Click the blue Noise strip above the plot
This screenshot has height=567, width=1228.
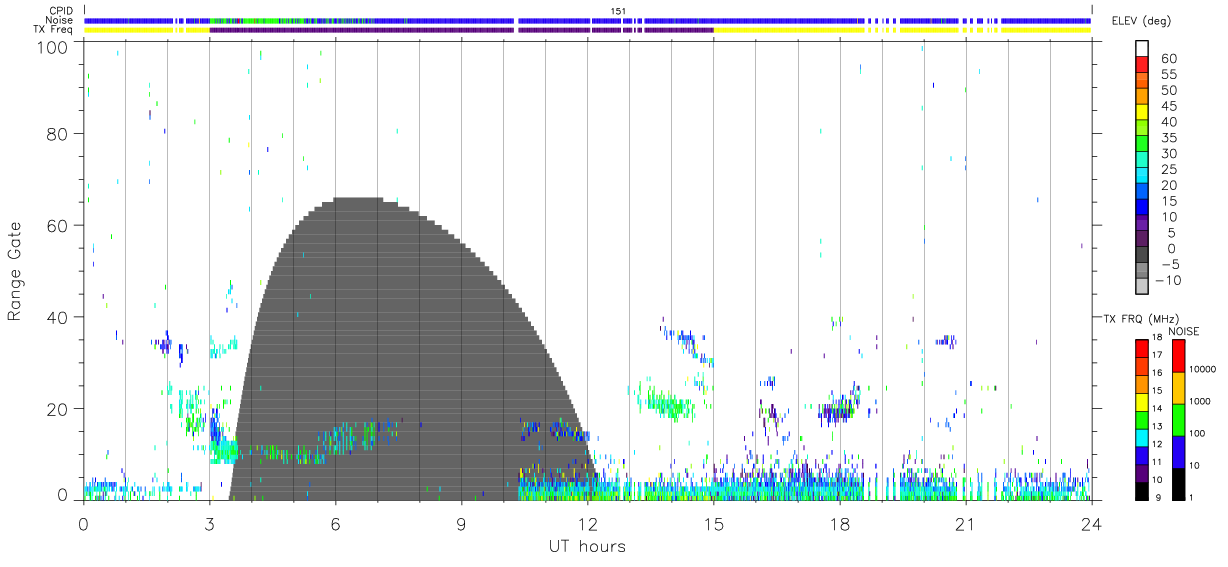click(588, 20)
